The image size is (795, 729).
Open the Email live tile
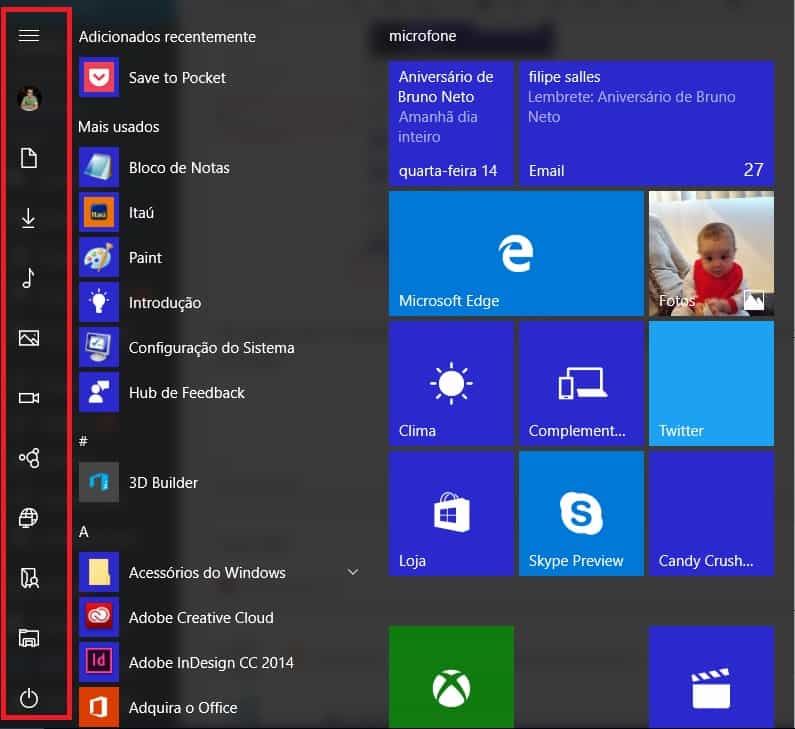coord(646,123)
